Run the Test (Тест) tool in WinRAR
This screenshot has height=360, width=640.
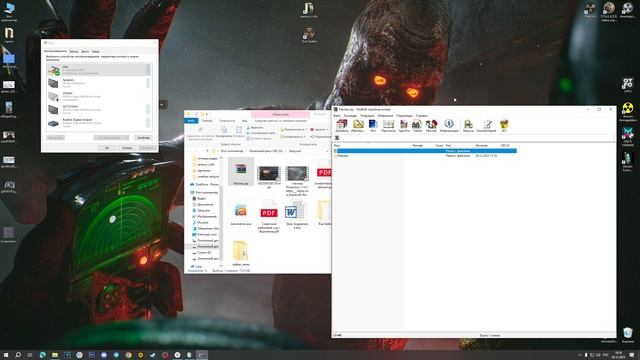point(373,125)
